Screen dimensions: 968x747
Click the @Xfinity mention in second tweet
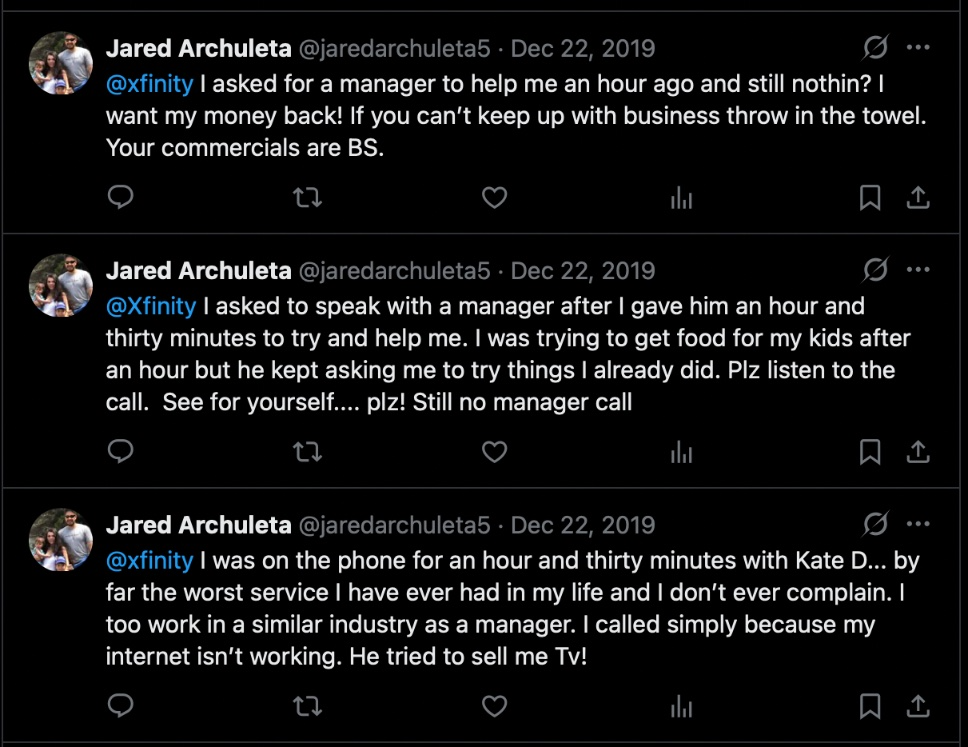click(x=151, y=306)
